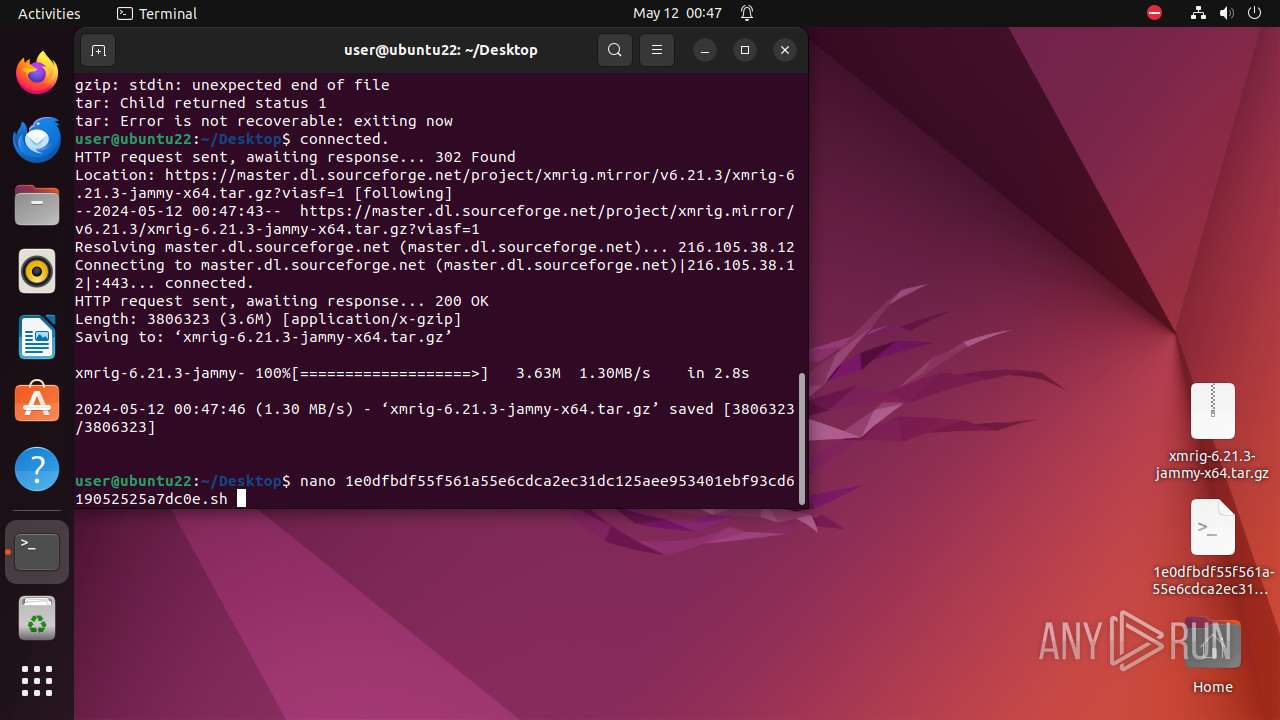Screen dimensions: 1280x720
Task: Open the power system menu icon
Action: click(1253, 13)
